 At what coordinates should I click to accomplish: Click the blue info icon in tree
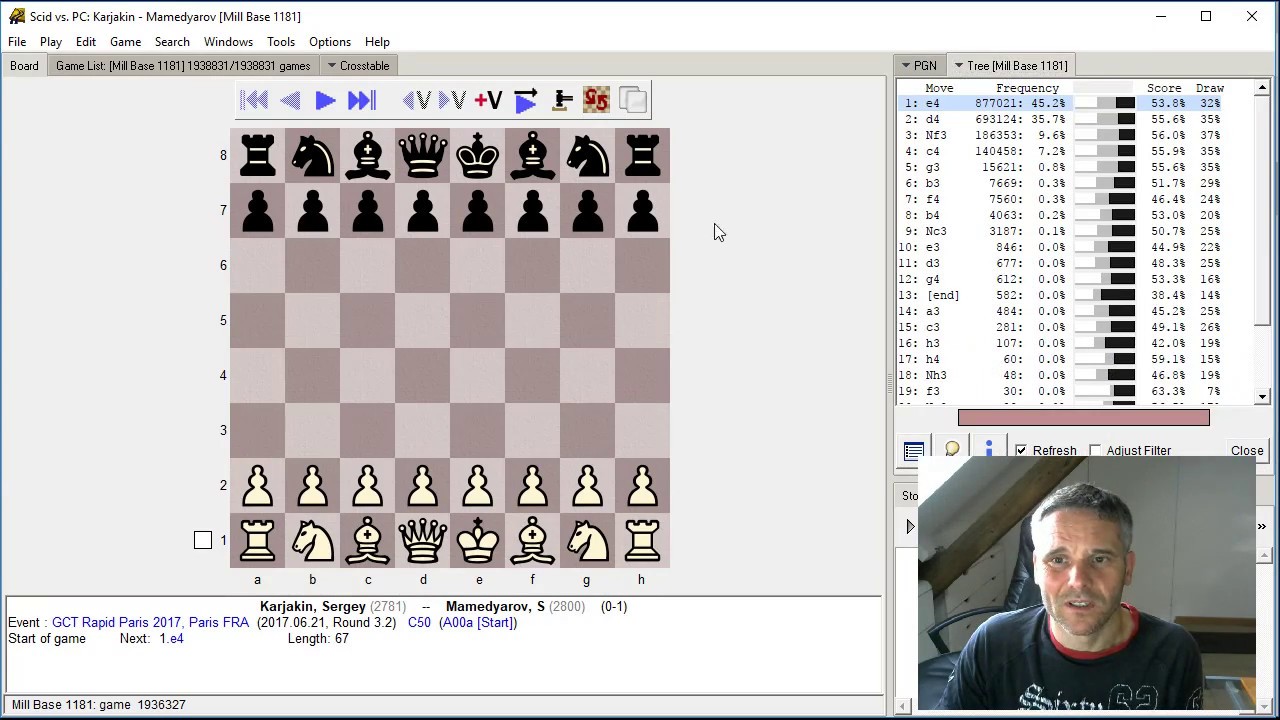tap(988, 451)
